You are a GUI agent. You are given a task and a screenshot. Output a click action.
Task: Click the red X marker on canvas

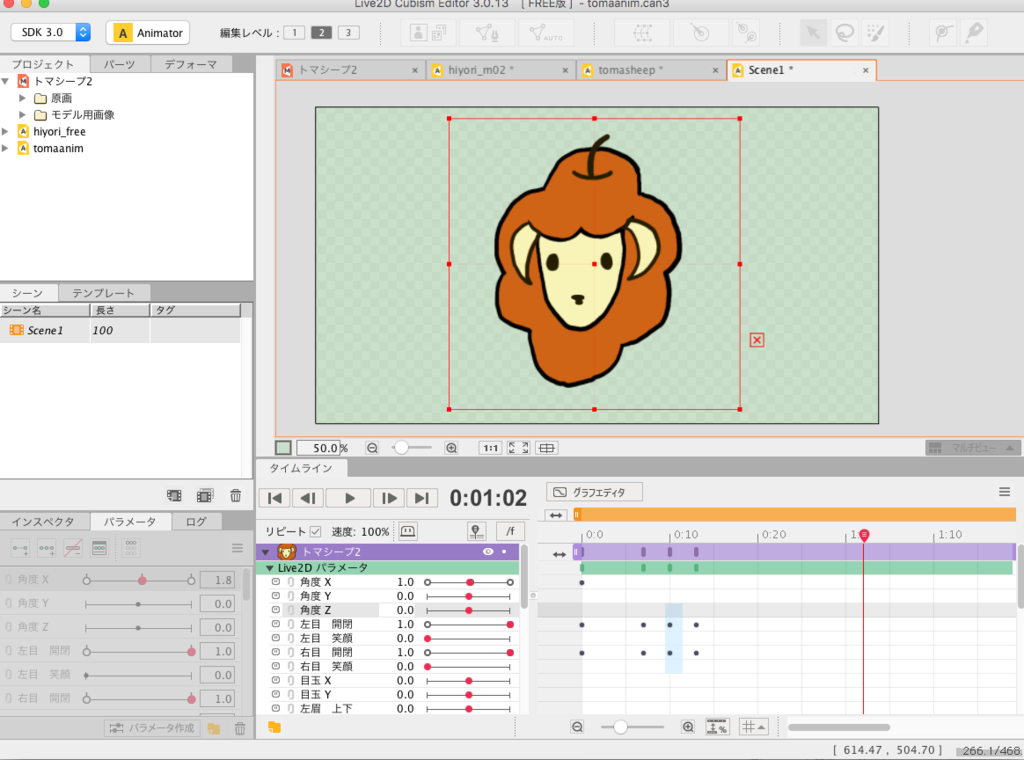(757, 340)
